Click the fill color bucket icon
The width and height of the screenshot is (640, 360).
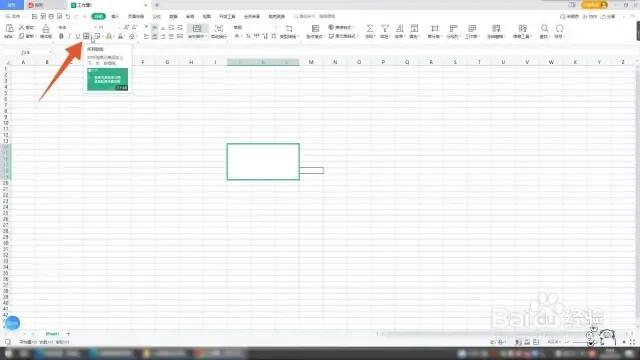[109, 36]
